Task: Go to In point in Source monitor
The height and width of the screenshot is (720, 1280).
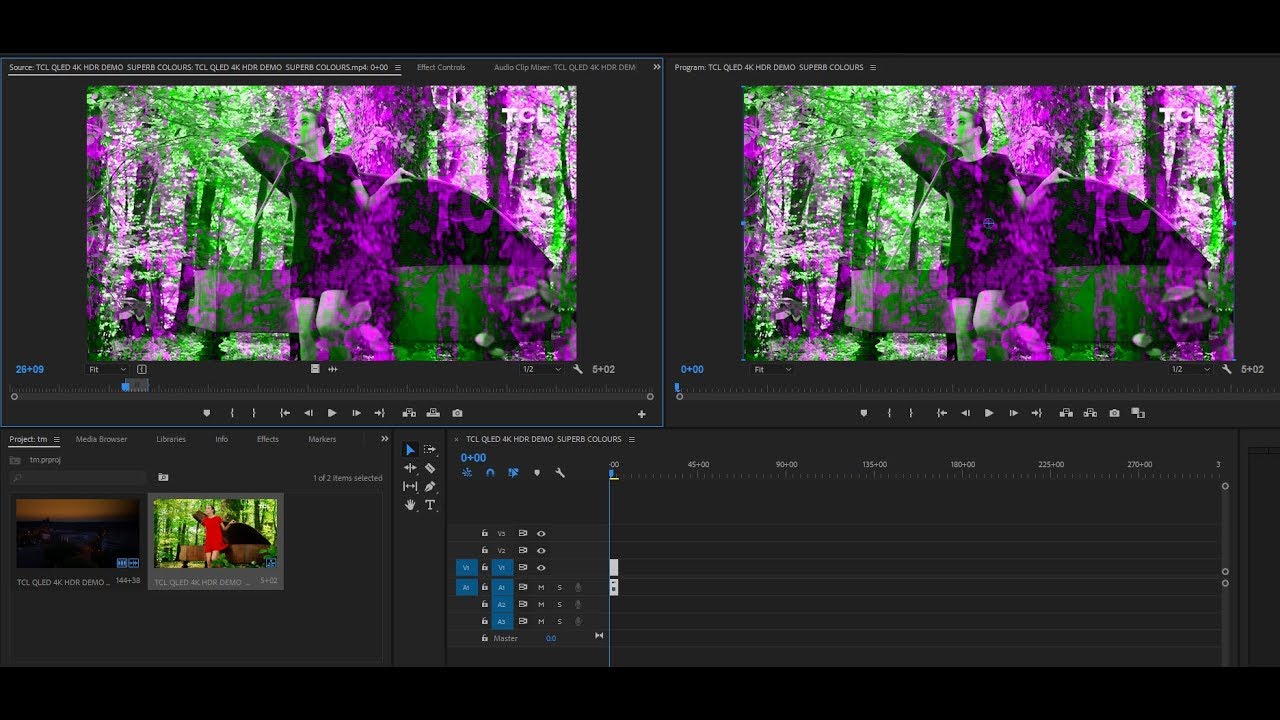Action: [x=285, y=413]
